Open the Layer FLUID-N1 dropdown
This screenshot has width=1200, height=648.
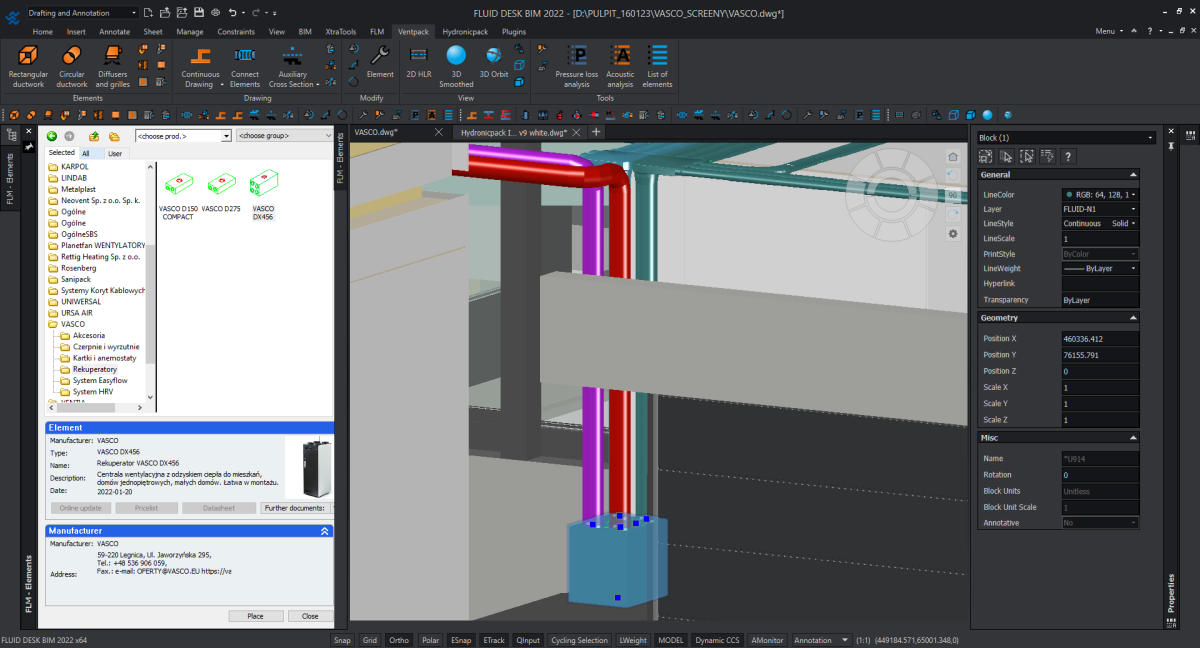pyautogui.click(x=1099, y=209)
